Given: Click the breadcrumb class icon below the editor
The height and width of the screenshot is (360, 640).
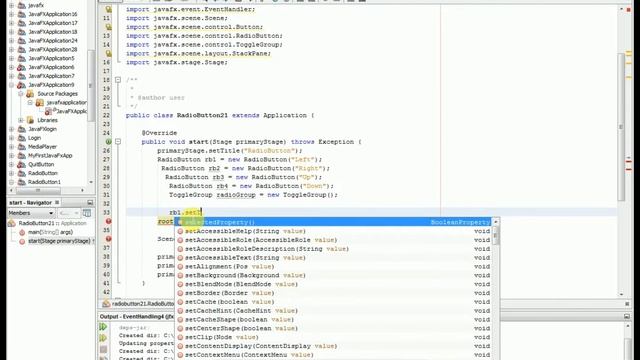Looking at the screenshot, I should pyautogui.click(x=106, y=304).
